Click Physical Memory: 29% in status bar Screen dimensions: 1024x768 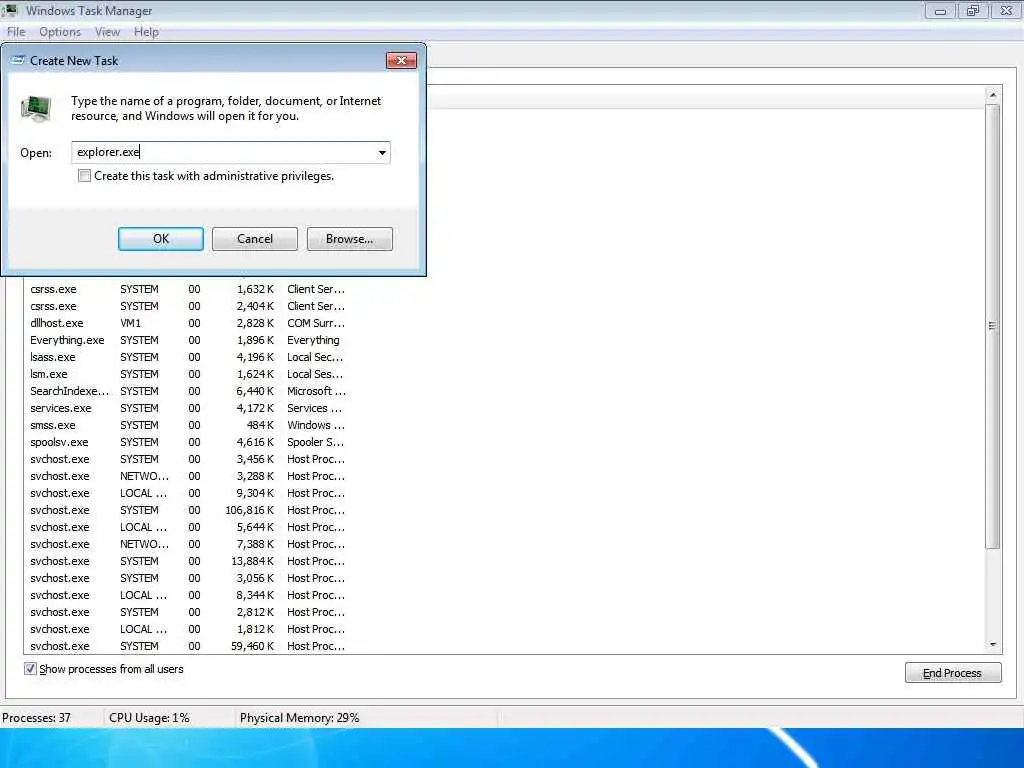300,718
